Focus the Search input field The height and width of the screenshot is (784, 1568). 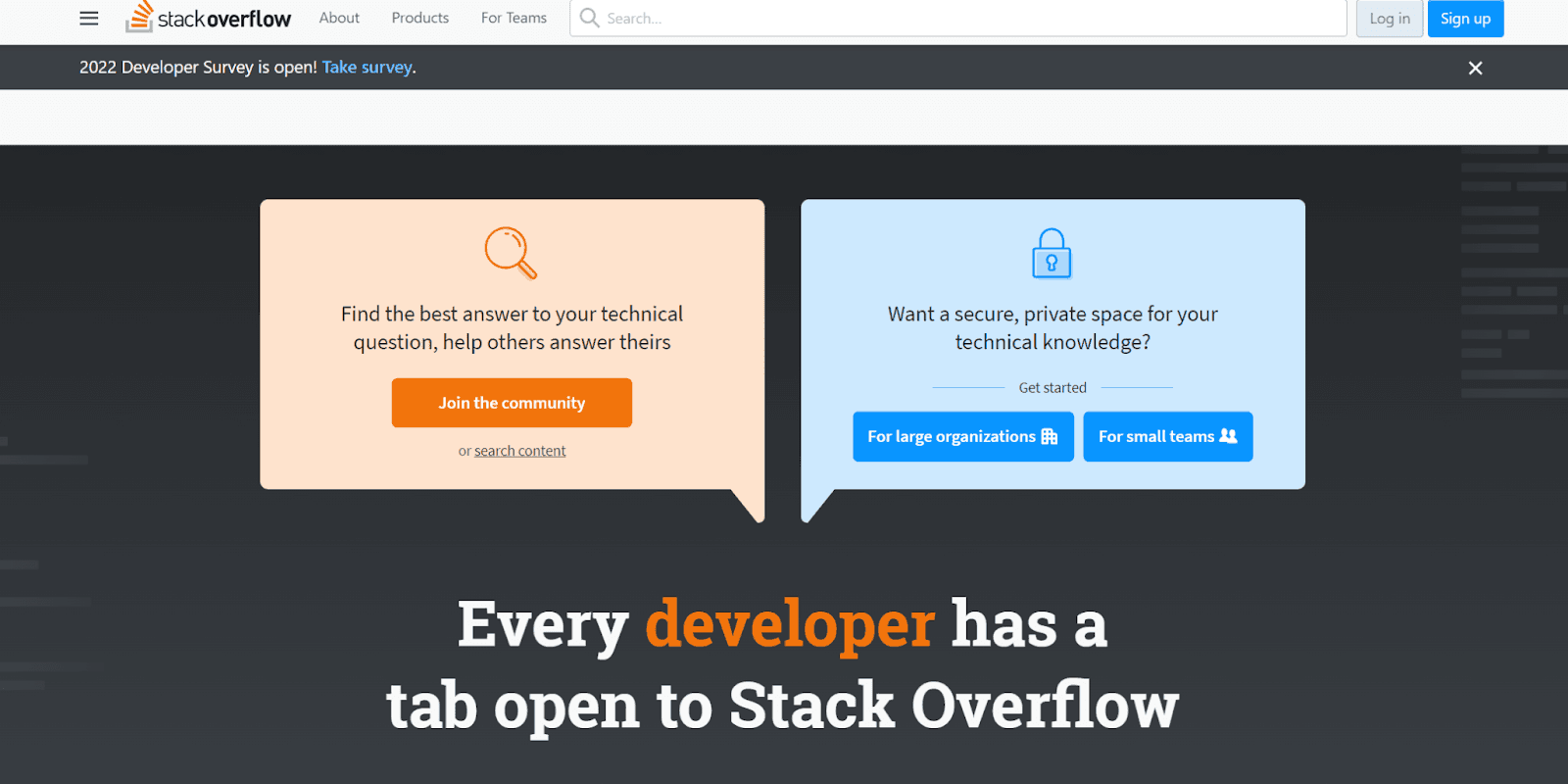coord(958,18)
